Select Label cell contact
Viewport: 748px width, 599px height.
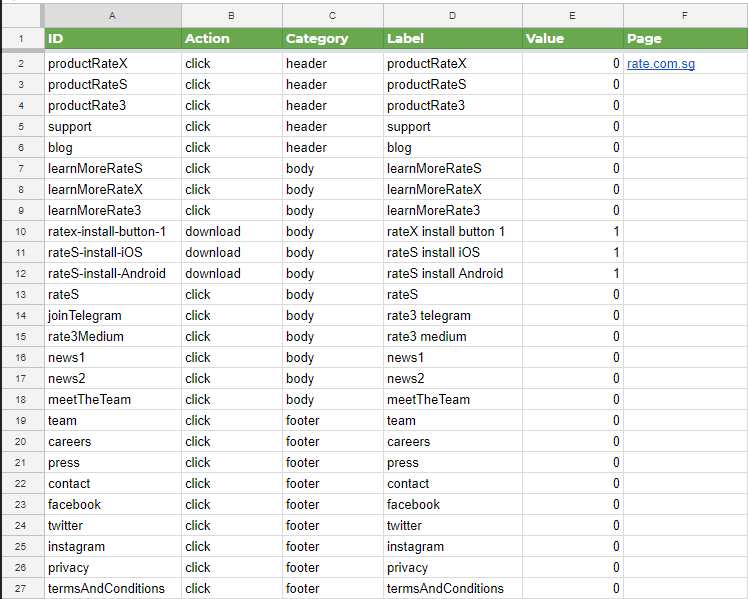453,483
